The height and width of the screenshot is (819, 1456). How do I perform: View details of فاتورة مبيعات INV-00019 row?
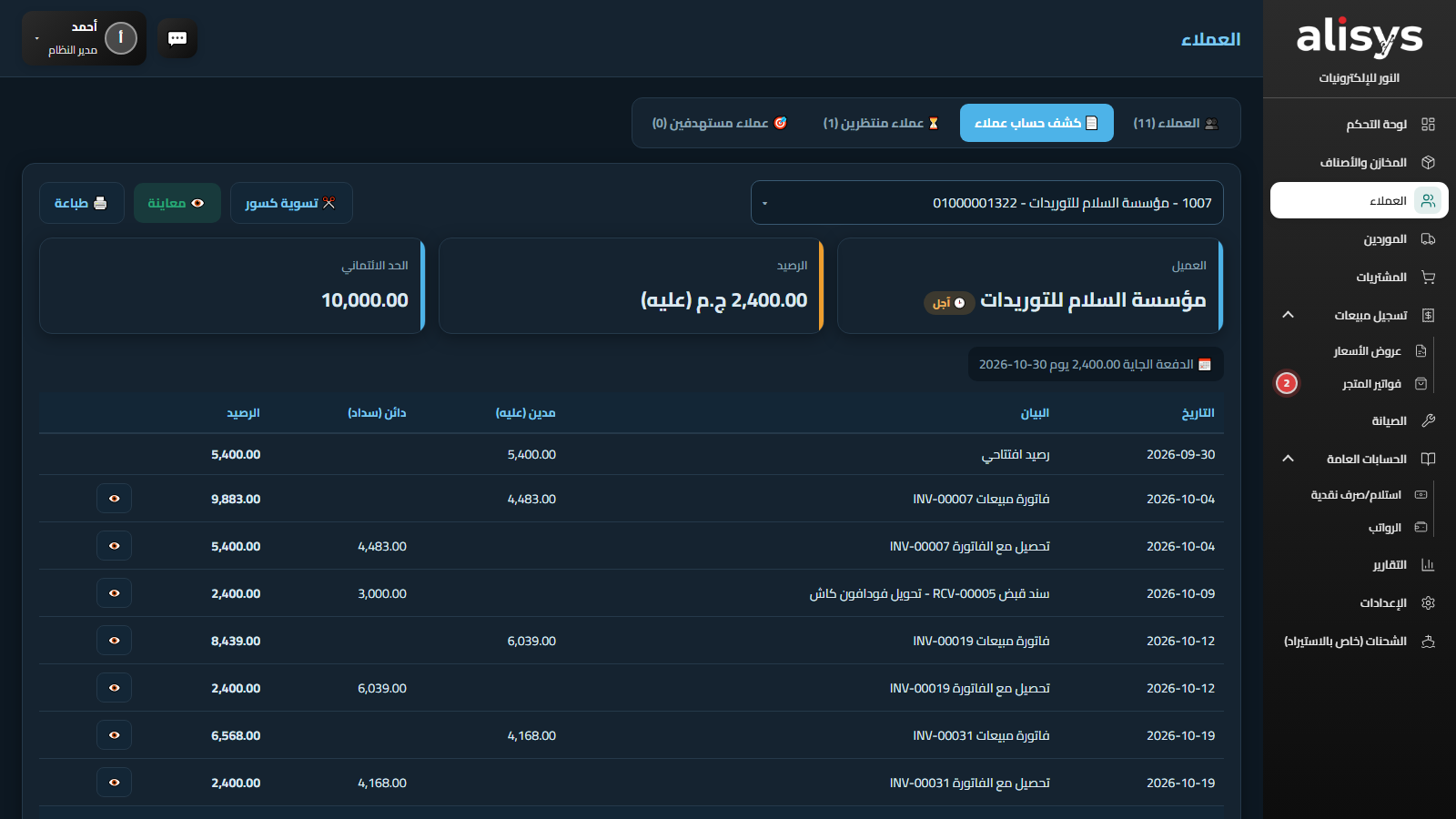114,641
